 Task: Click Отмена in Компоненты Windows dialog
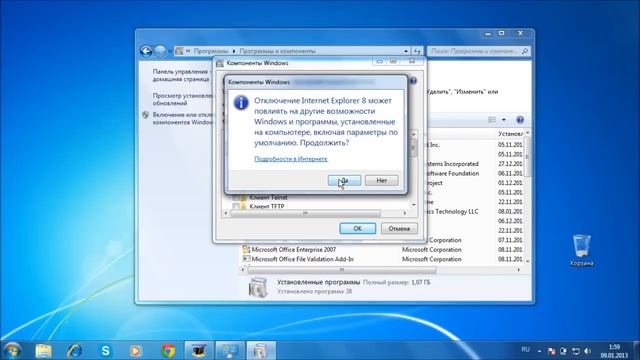(x=399, y=228)
